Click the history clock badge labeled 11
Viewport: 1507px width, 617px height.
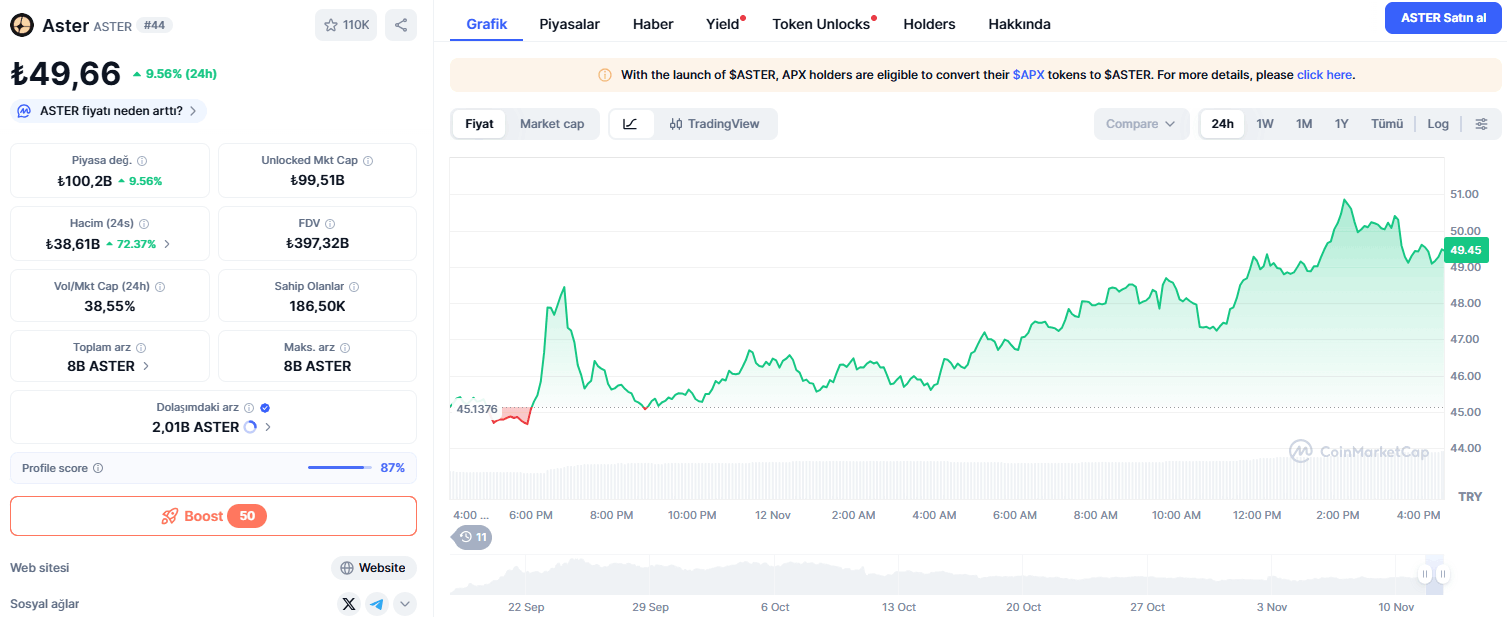tap(472, 537)
